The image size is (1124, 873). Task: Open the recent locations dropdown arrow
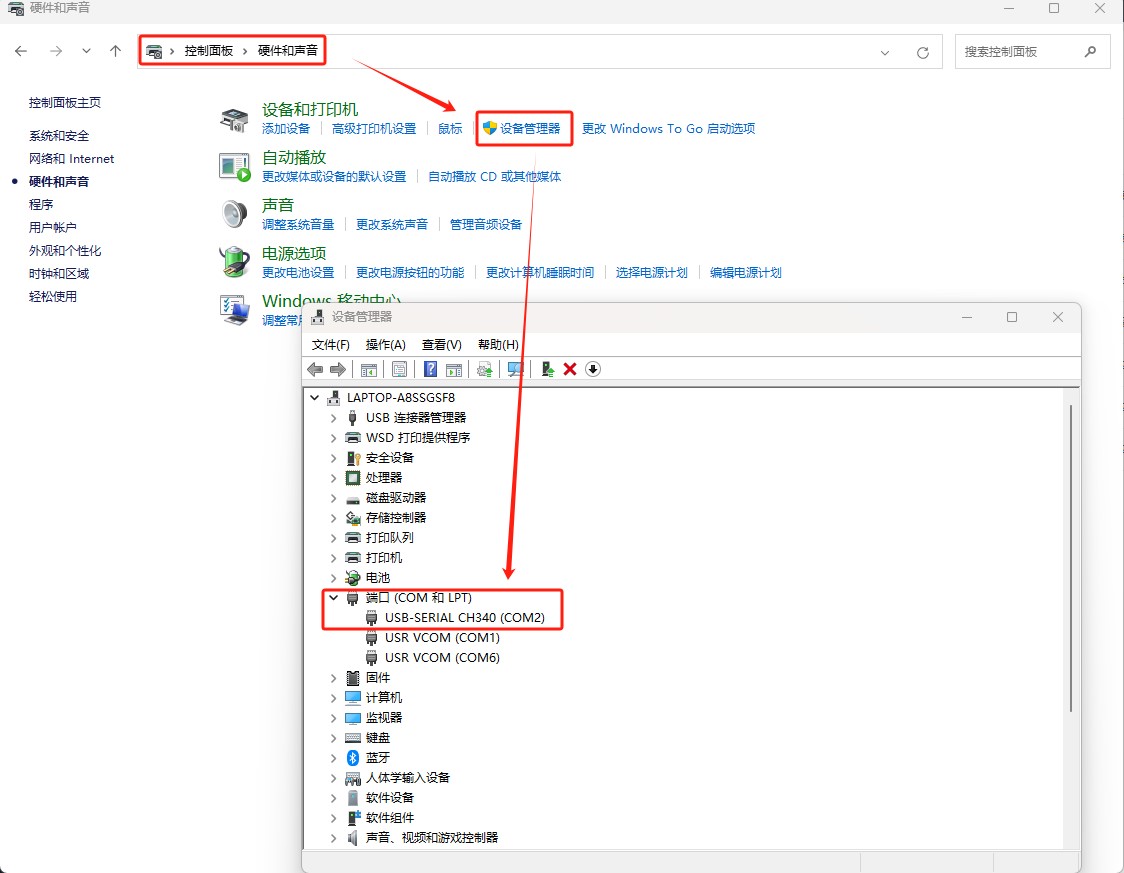pos(86,51)
